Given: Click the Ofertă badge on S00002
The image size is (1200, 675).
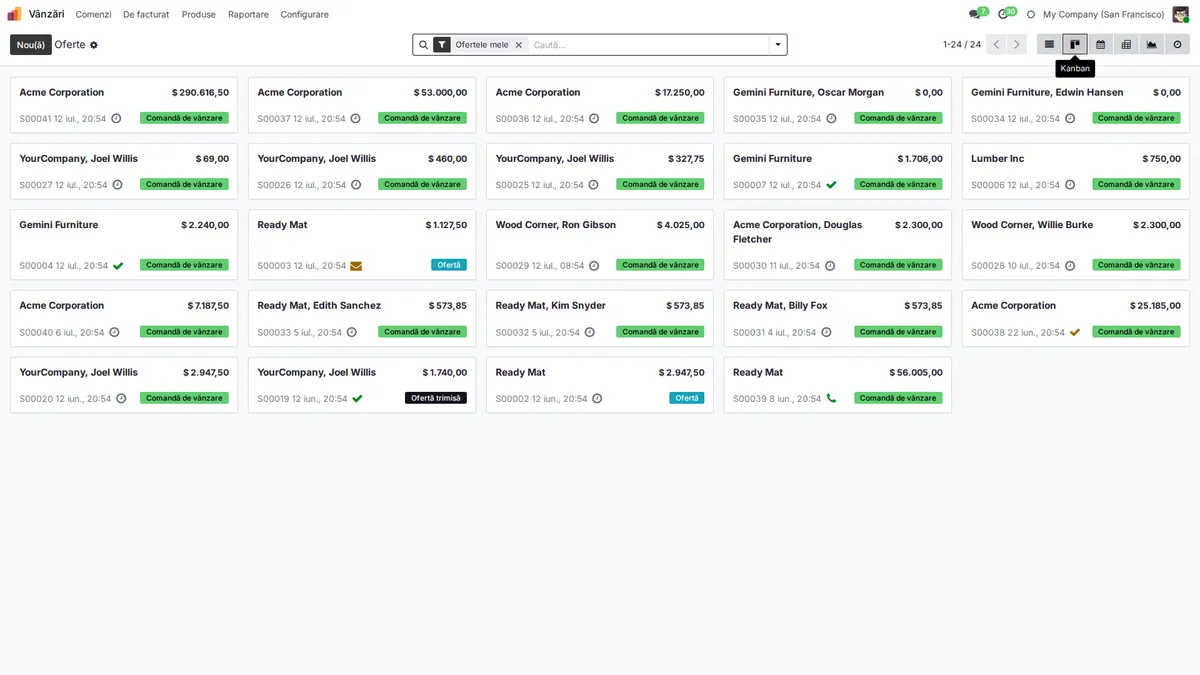Looking at the screenshot, I should point(687,398).
